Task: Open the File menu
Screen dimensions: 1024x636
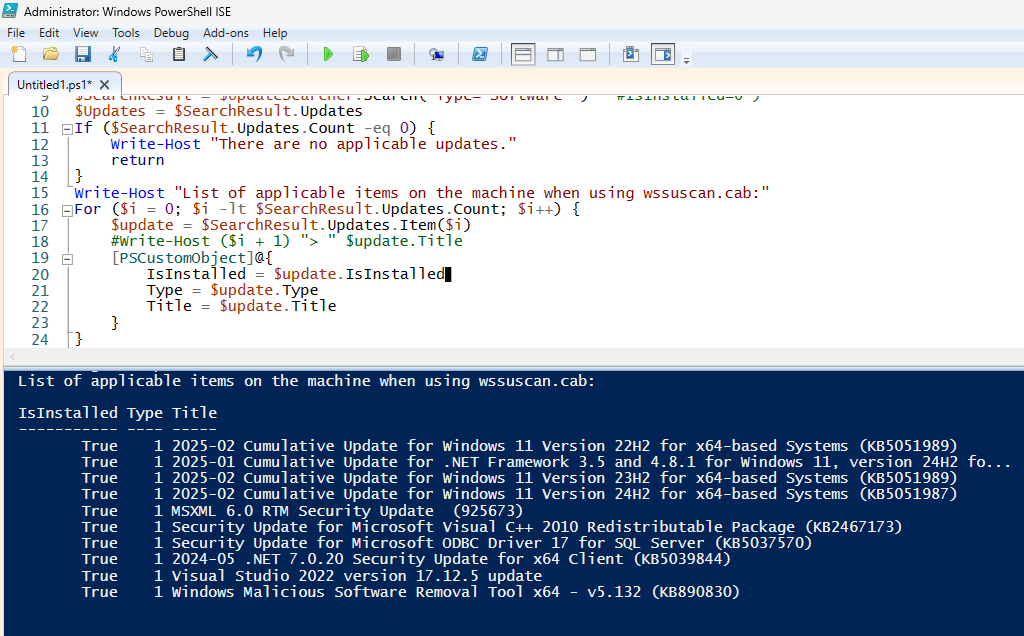Action: (x=16, y=33)
